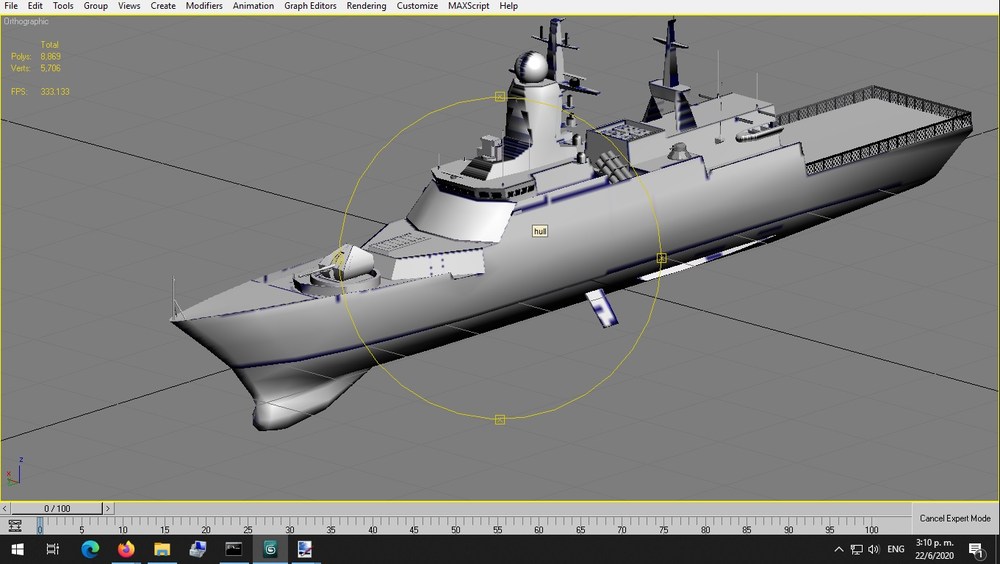Open the Modifiers menu
Image resolution: width=1000 pixels, height=564 pixels.
tap(204, 6)
